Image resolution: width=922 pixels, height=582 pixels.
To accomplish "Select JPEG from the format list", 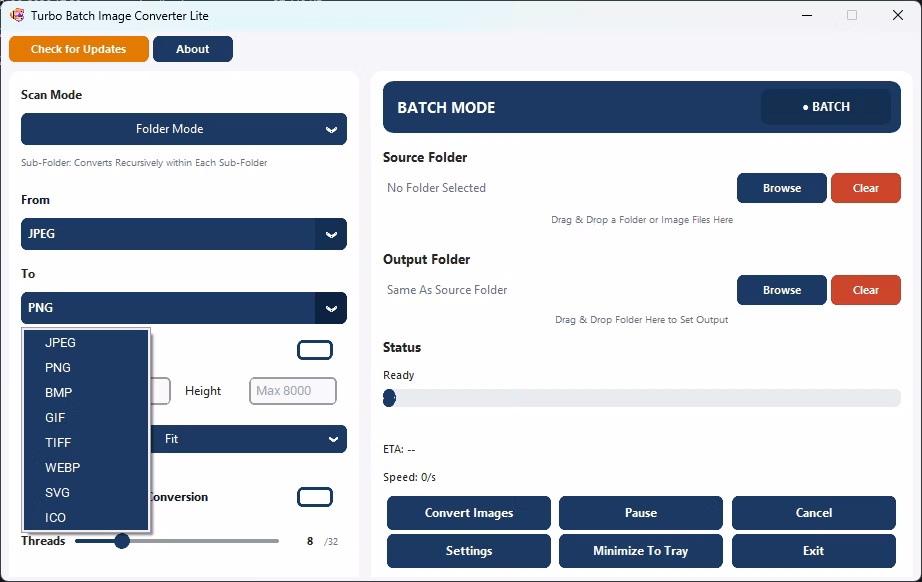I will click(x=86, y=342).
